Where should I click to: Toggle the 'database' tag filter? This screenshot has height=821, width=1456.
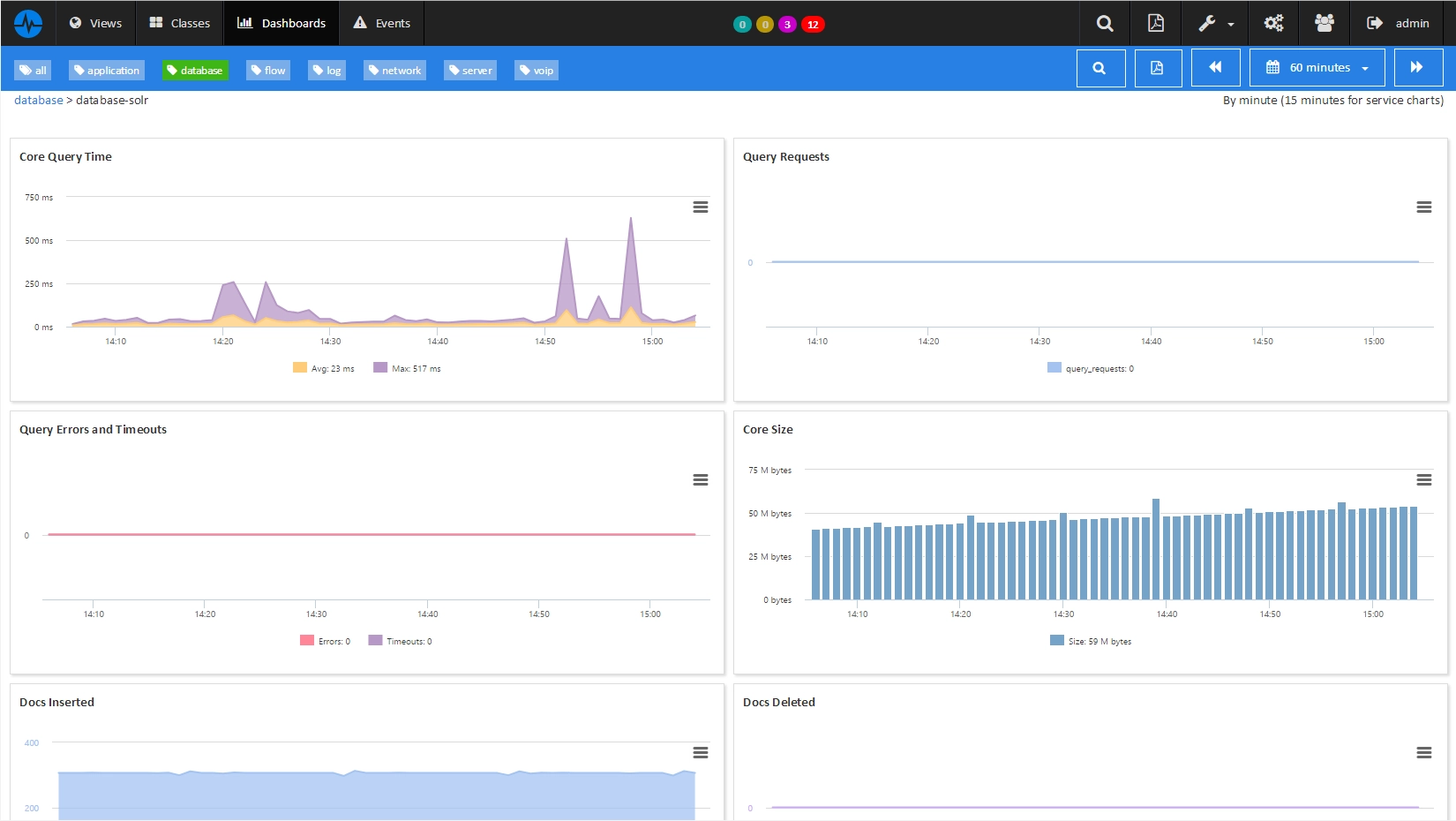point(195,71)
